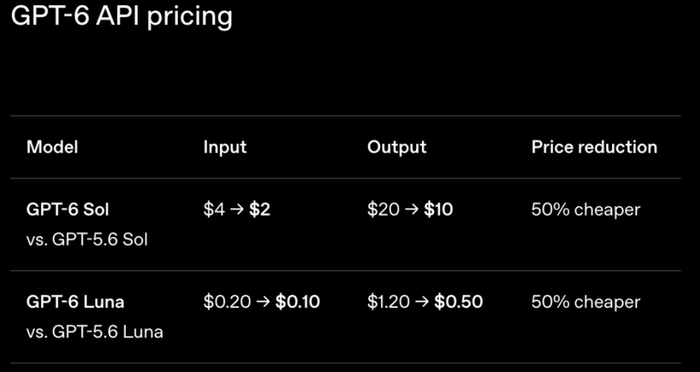Click the arrow between $4 and $2

click(237, 210)
